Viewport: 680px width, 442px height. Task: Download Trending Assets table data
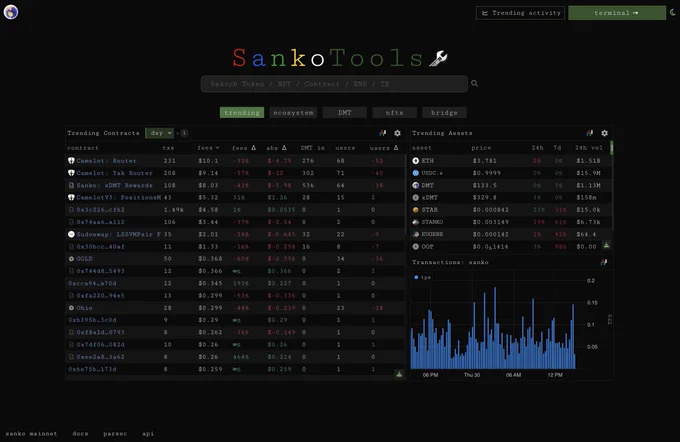[606, 245]
